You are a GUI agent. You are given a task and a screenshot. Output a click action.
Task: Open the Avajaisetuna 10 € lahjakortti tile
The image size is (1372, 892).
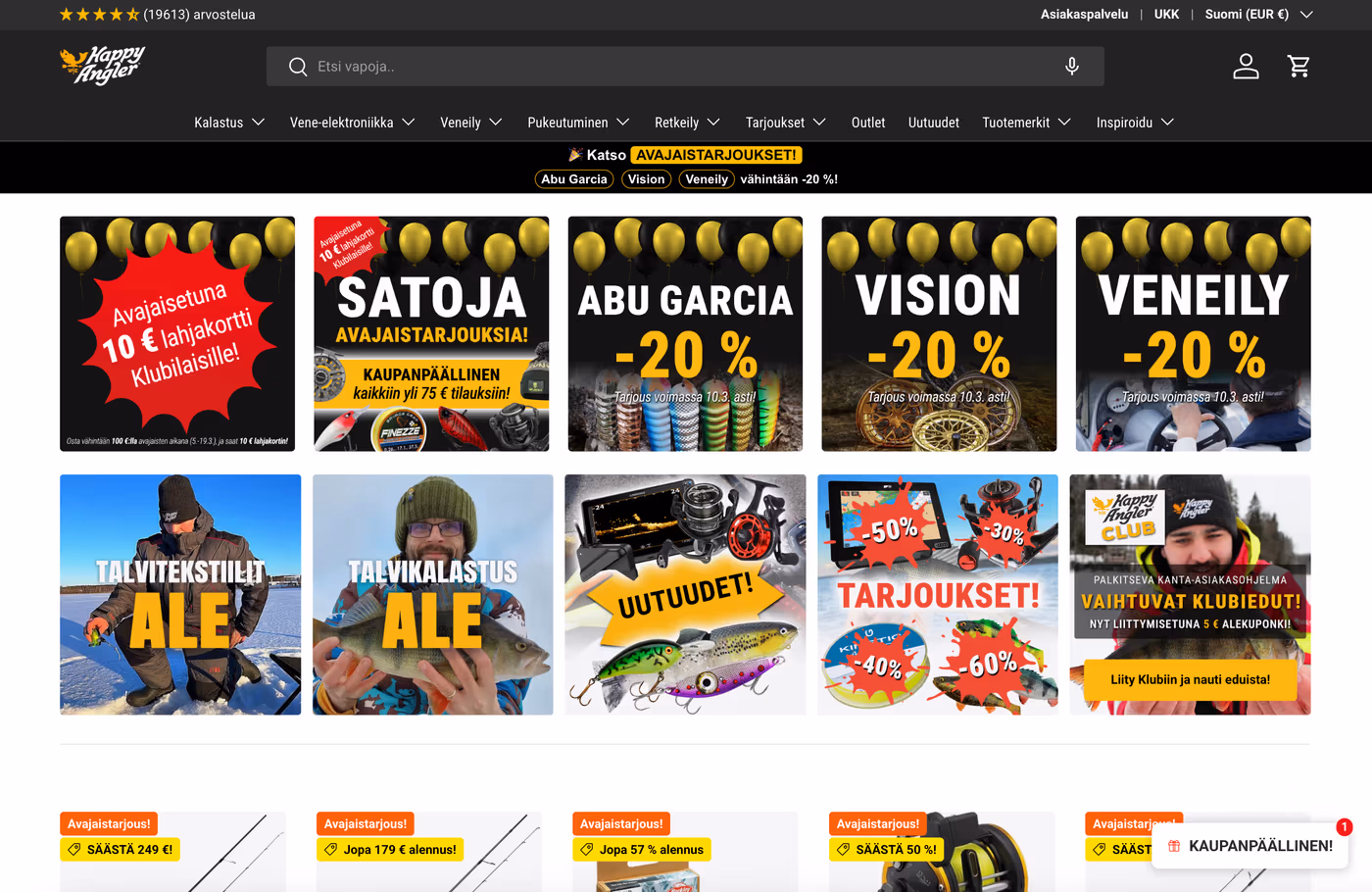pos(177,334)
